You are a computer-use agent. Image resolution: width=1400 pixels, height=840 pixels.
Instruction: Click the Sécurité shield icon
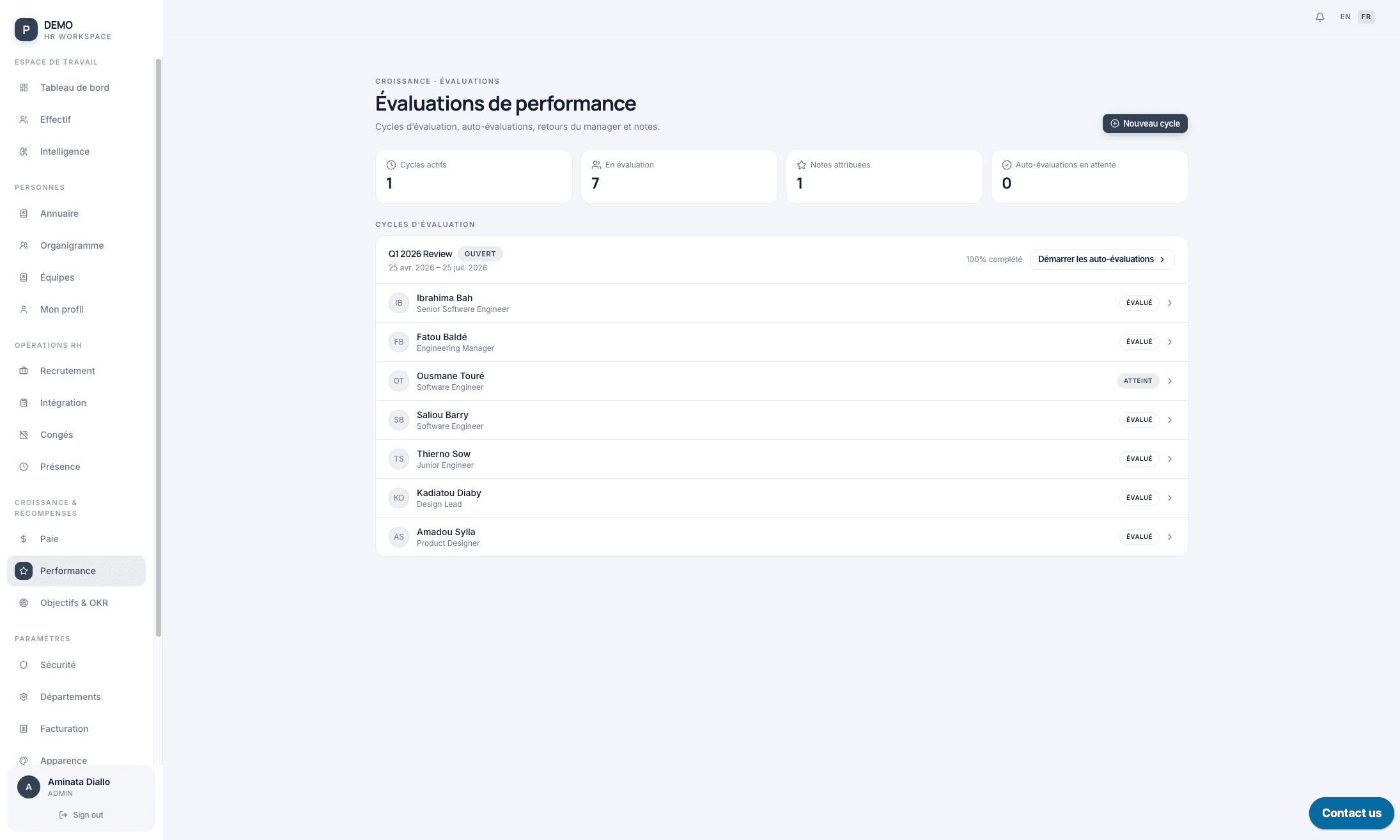pos(24,665)
